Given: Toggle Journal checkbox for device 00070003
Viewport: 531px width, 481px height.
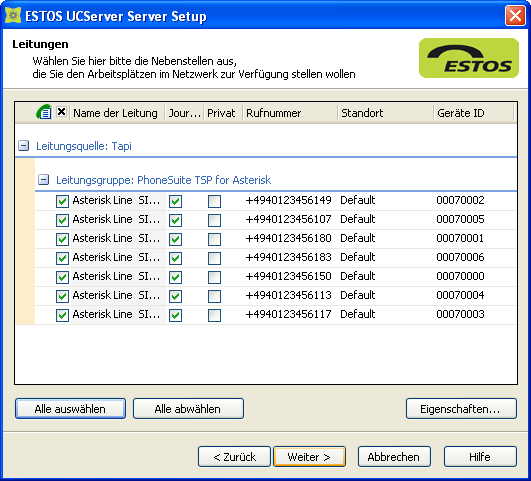Looking at the screenshot, I should (175, 315).
